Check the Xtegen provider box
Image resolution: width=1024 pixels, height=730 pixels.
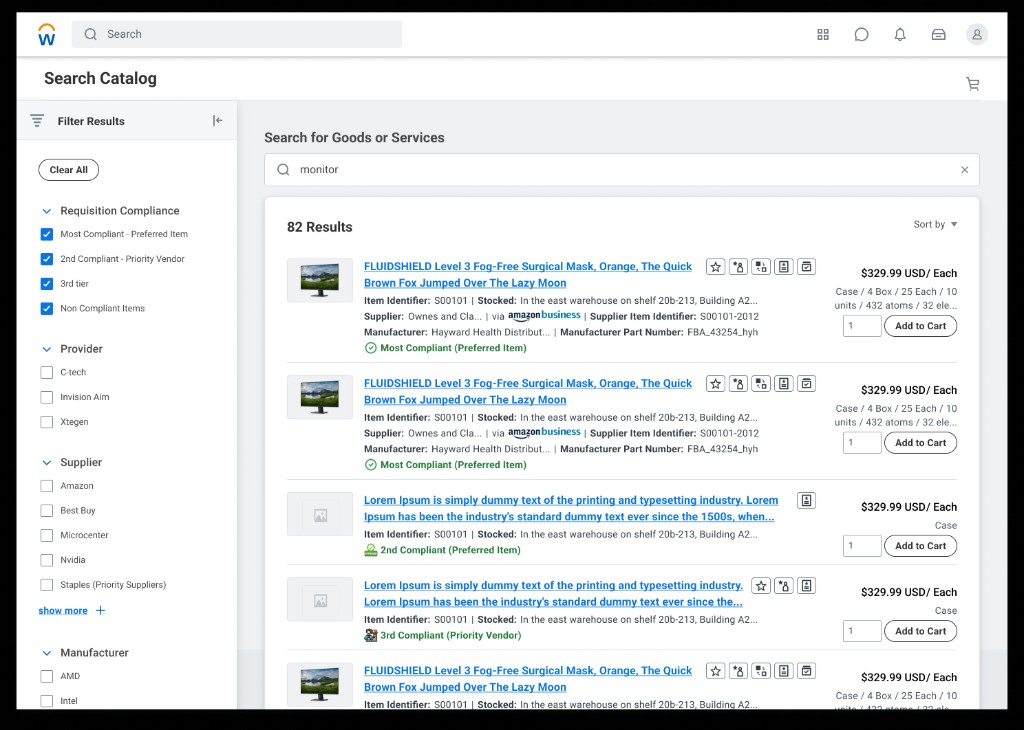(x=46, y=422)
